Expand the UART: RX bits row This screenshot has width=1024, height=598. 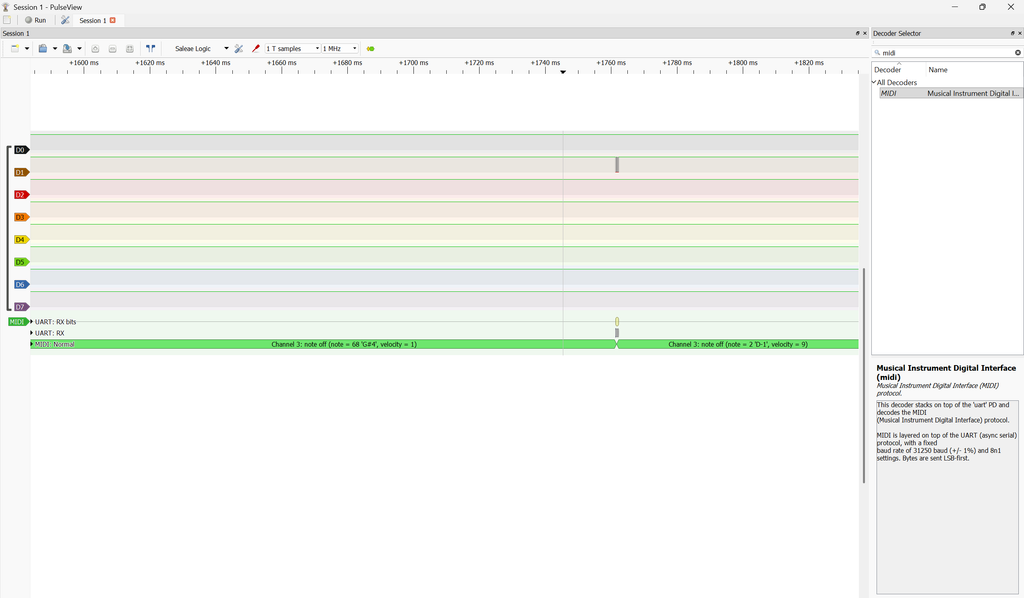[x=31, y=322]
